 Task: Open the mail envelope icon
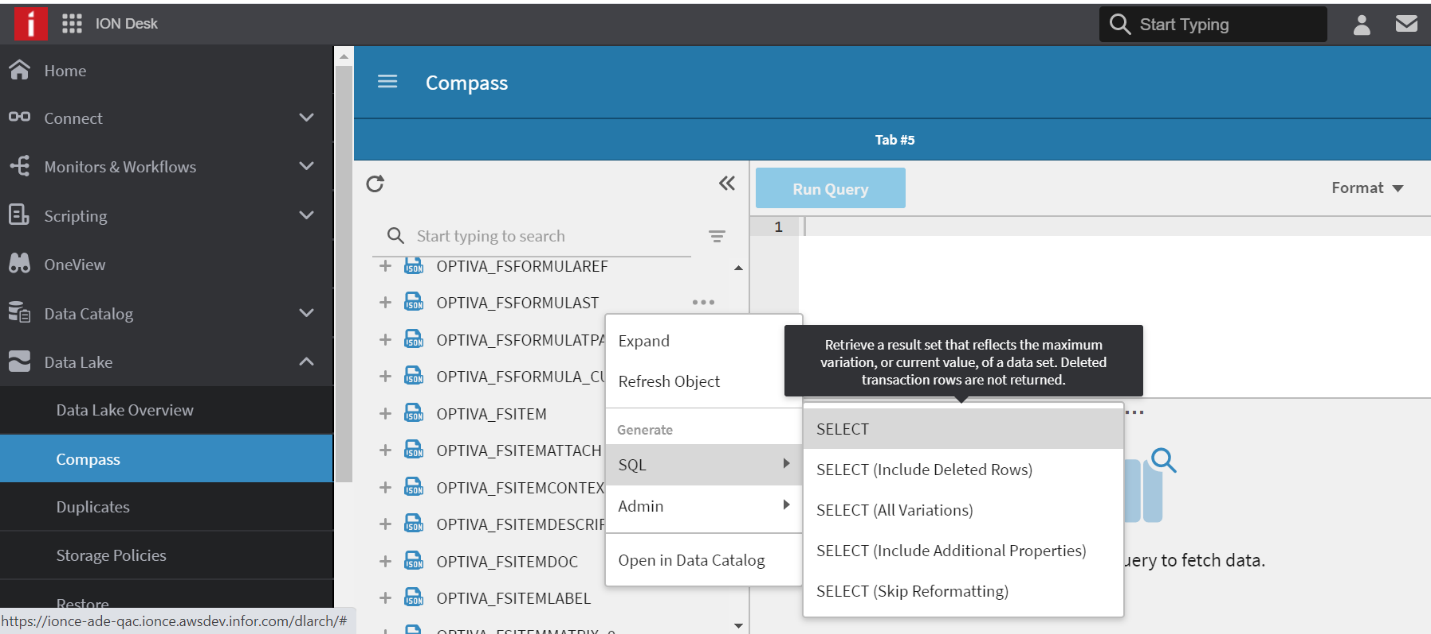pyautogui.click(x=1406, y=24)
